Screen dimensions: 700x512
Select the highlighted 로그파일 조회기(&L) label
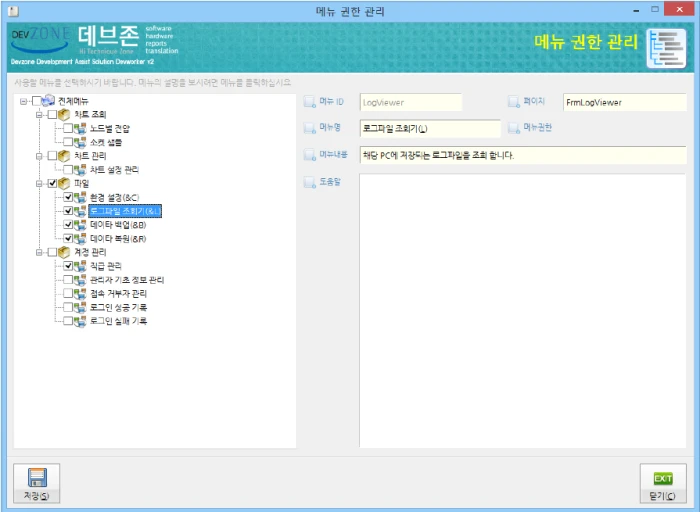(125, 211)
